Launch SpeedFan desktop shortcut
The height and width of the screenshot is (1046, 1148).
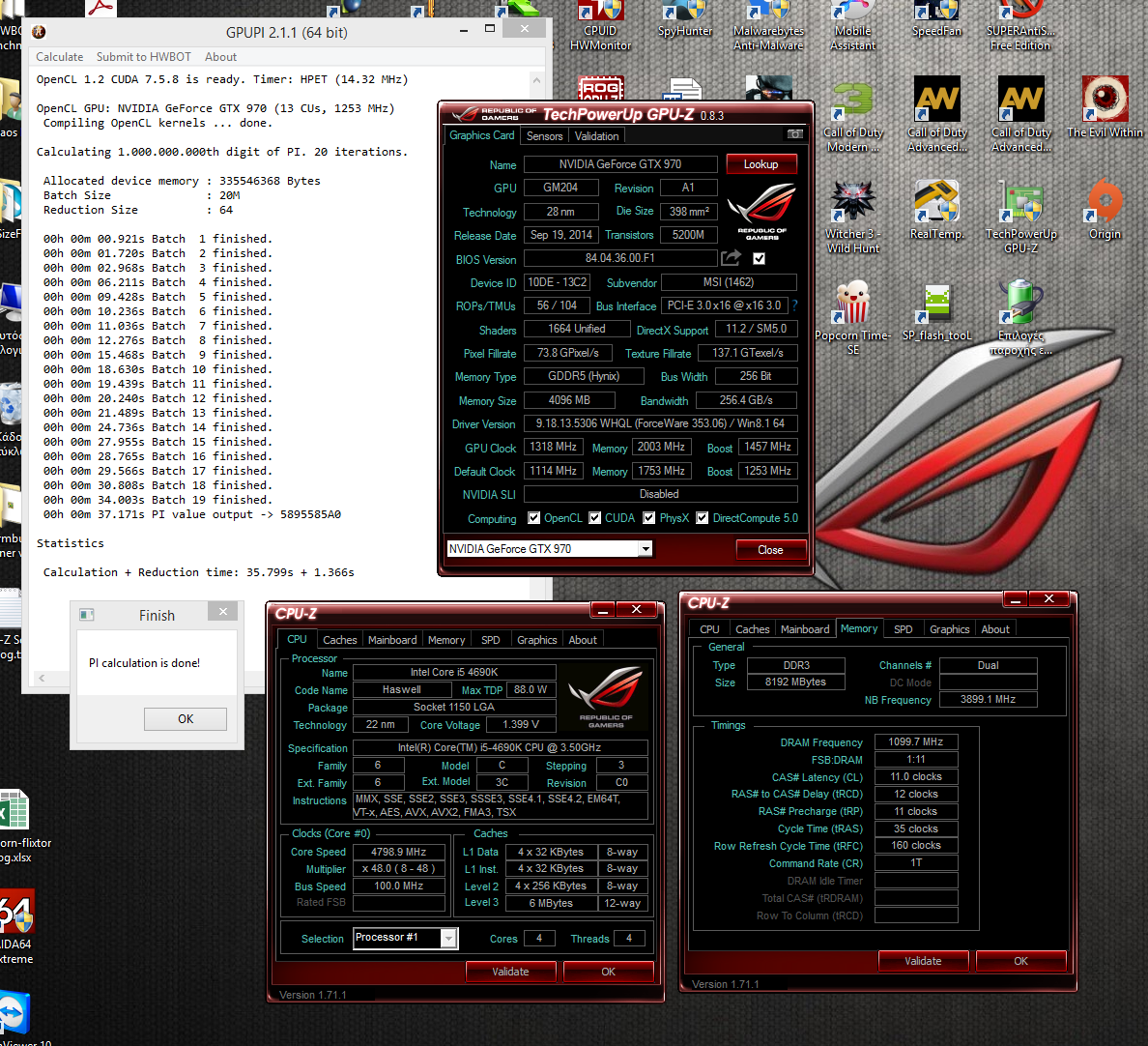pos(936,20)
